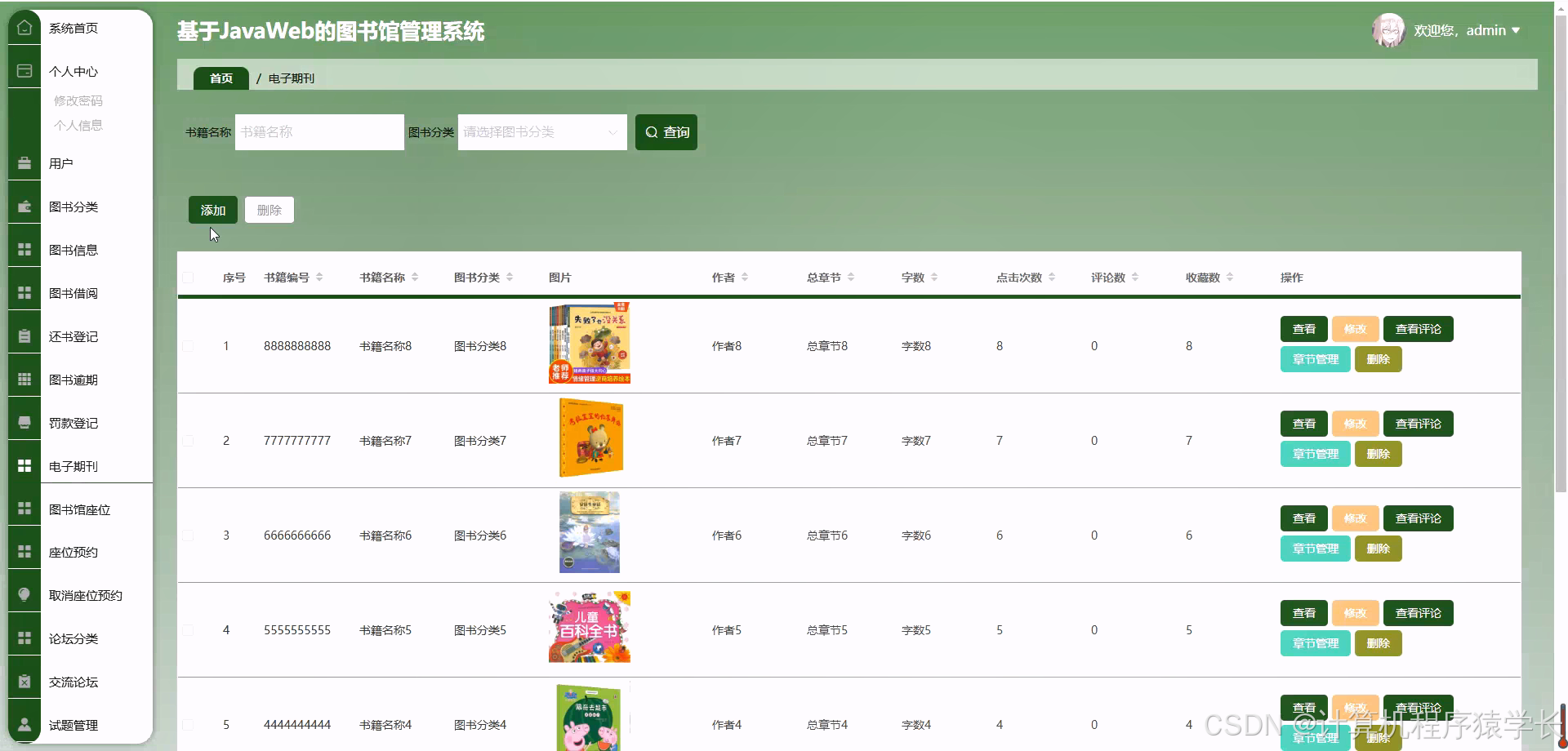Sort by 评论数 column arrows
The image size is (1568, 751).
point(1135,278)
